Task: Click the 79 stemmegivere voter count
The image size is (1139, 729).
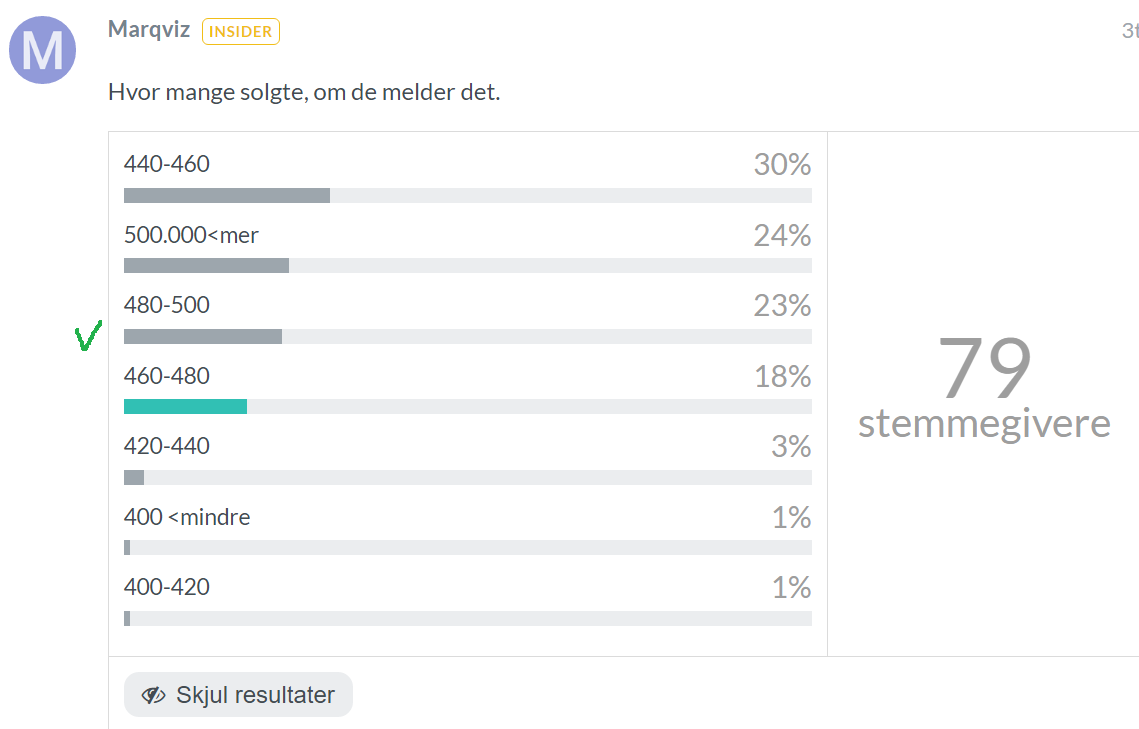Action: 984,388
